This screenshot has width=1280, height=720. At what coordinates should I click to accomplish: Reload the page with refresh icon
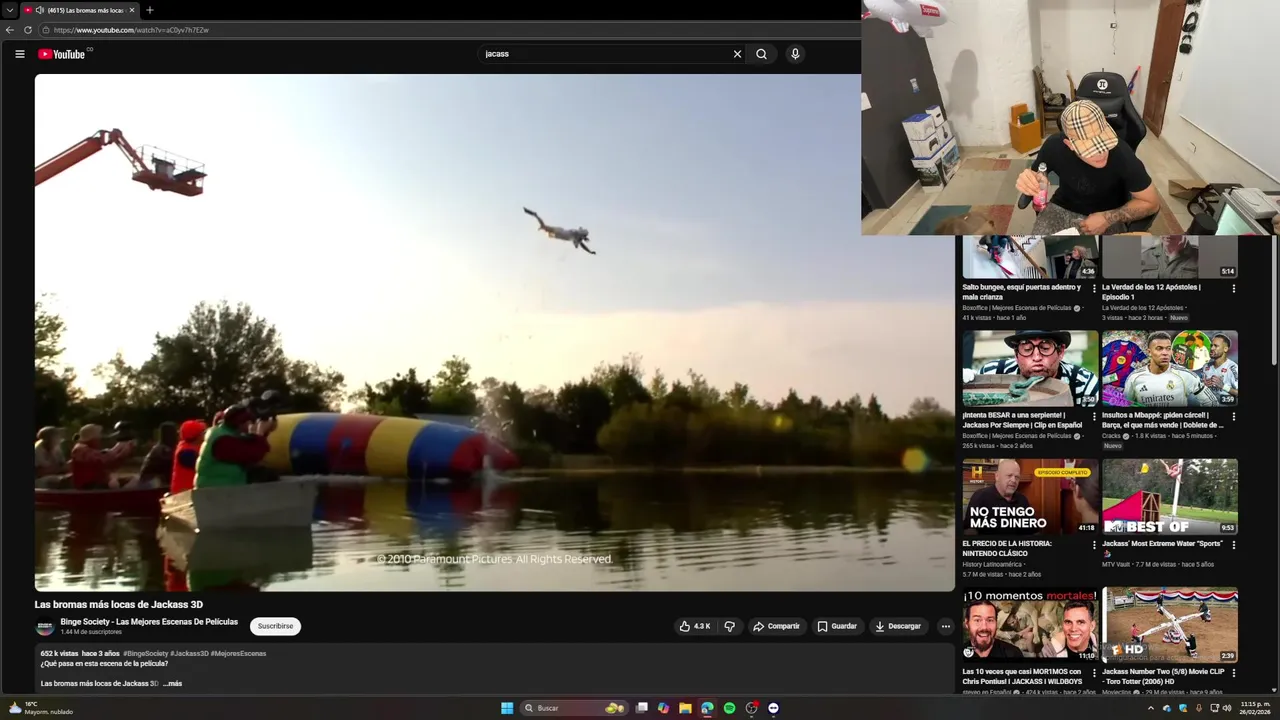tap(28, 30)
